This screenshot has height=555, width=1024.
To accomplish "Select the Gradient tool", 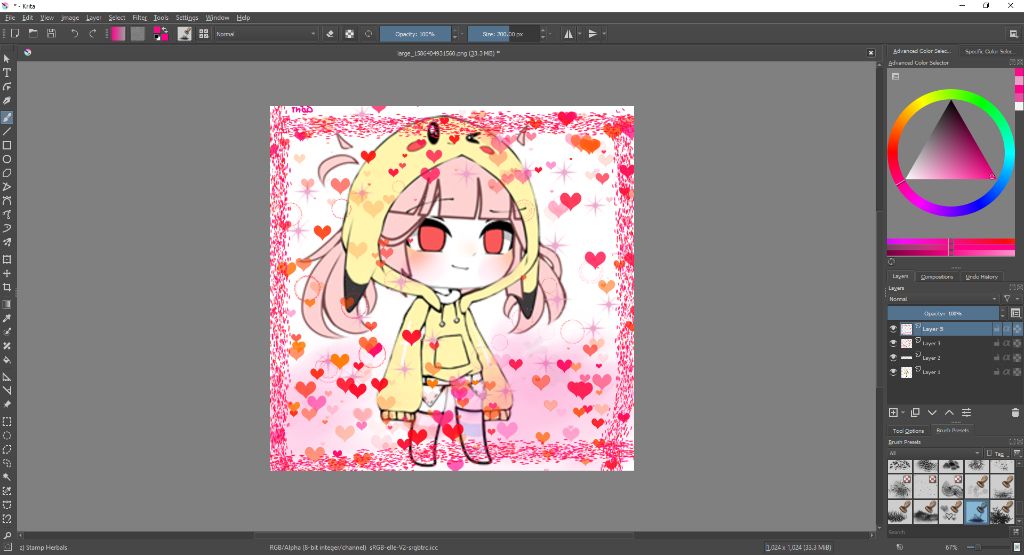I will 7,304.
